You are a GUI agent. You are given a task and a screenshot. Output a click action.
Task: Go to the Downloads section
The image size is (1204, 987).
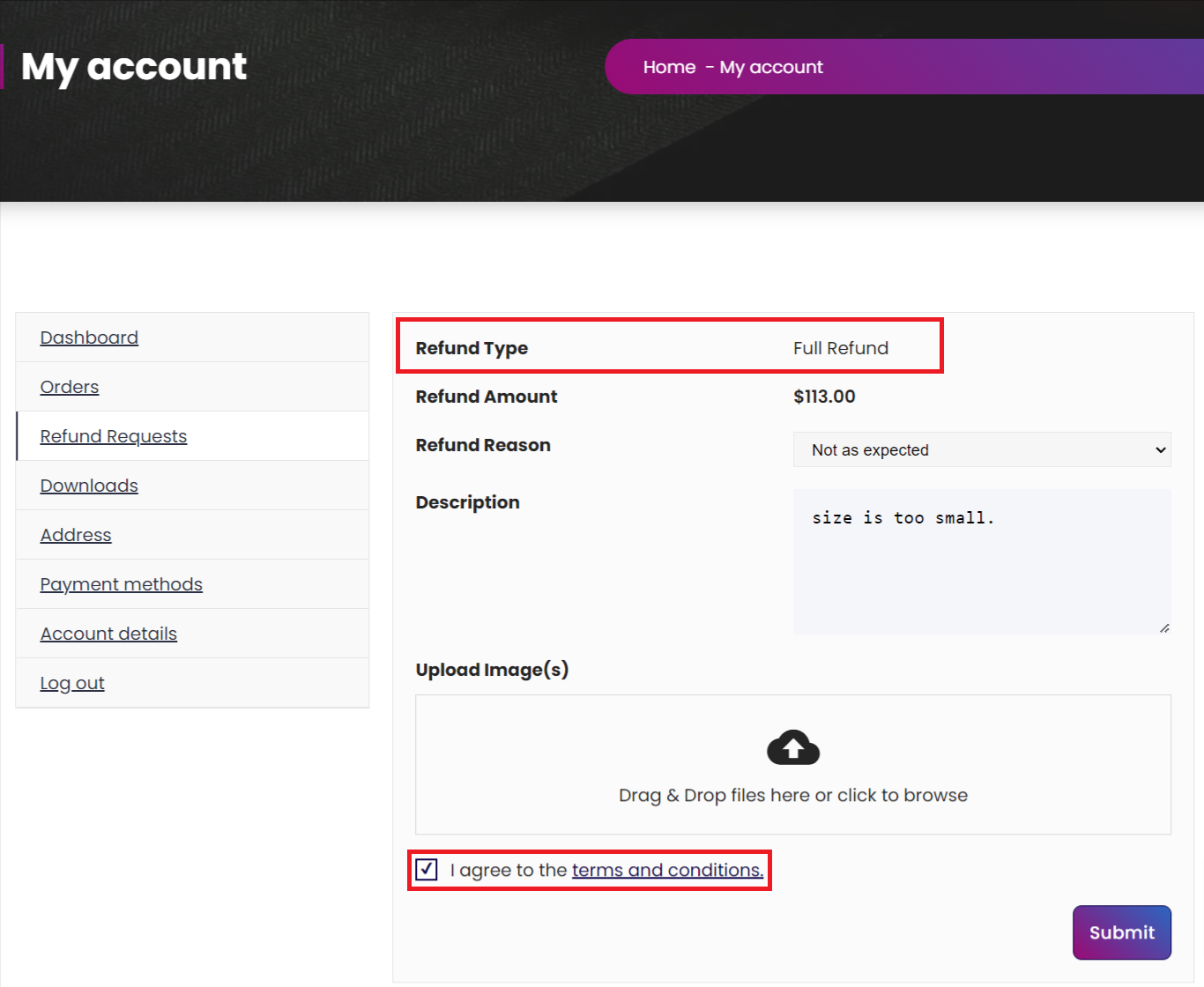coord(88,485)
